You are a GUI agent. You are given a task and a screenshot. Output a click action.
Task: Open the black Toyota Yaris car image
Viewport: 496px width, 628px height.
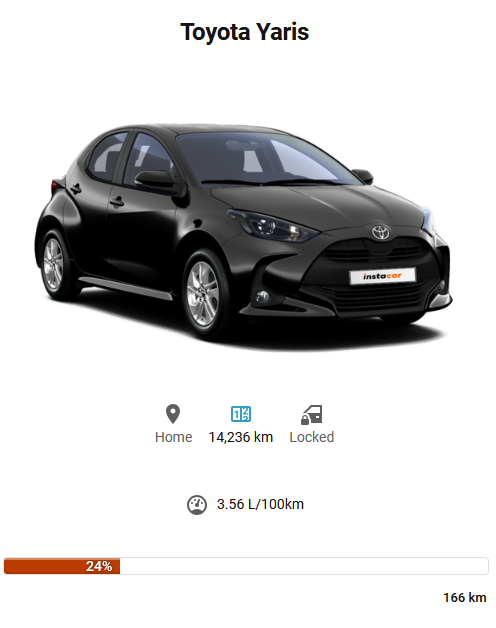coord(244,234)
